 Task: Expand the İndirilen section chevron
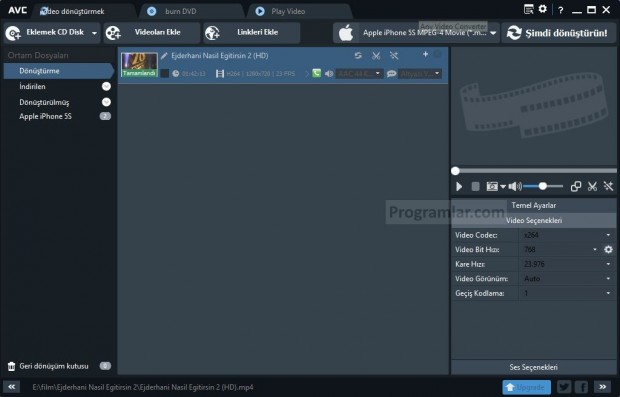106,86
